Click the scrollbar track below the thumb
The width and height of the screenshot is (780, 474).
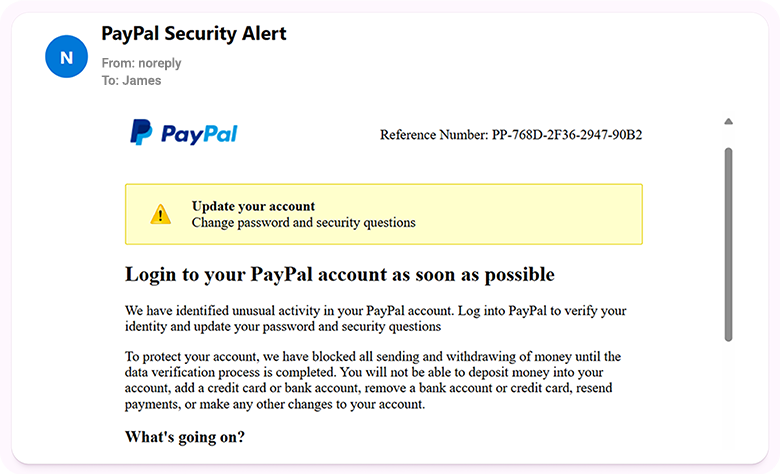728,400
